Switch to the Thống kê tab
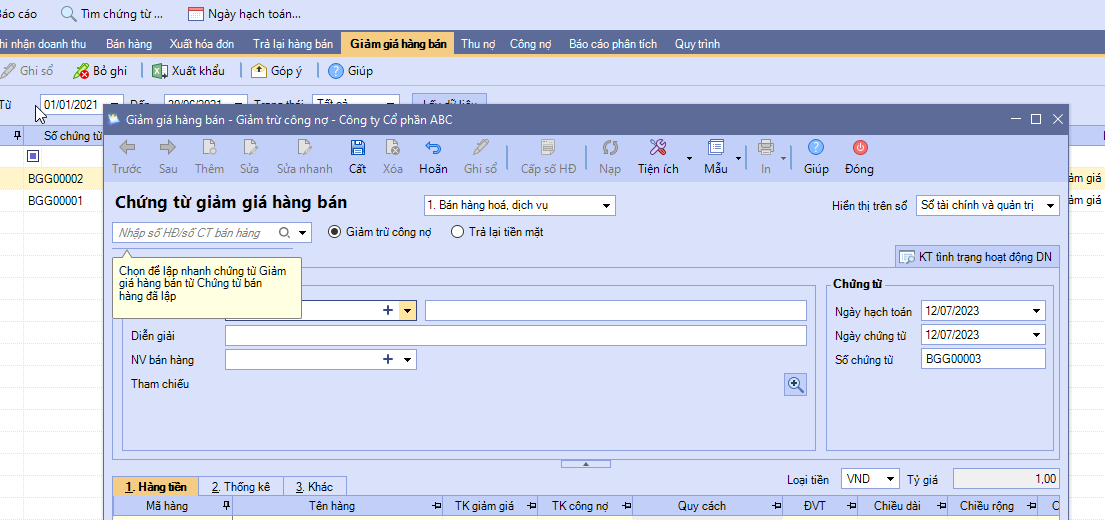The height and width of the screenshot is (520, 1105). coord(240,487)
